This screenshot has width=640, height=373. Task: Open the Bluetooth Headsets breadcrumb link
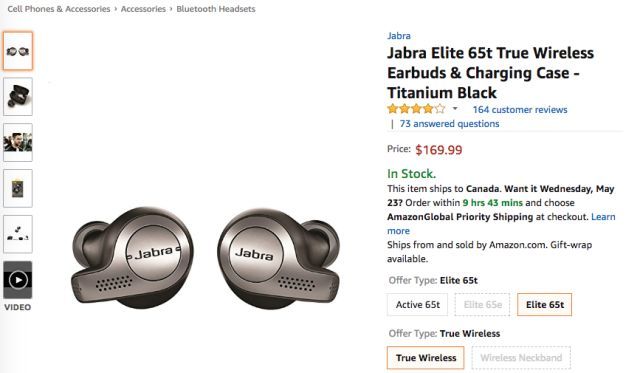tap(216, 9)
